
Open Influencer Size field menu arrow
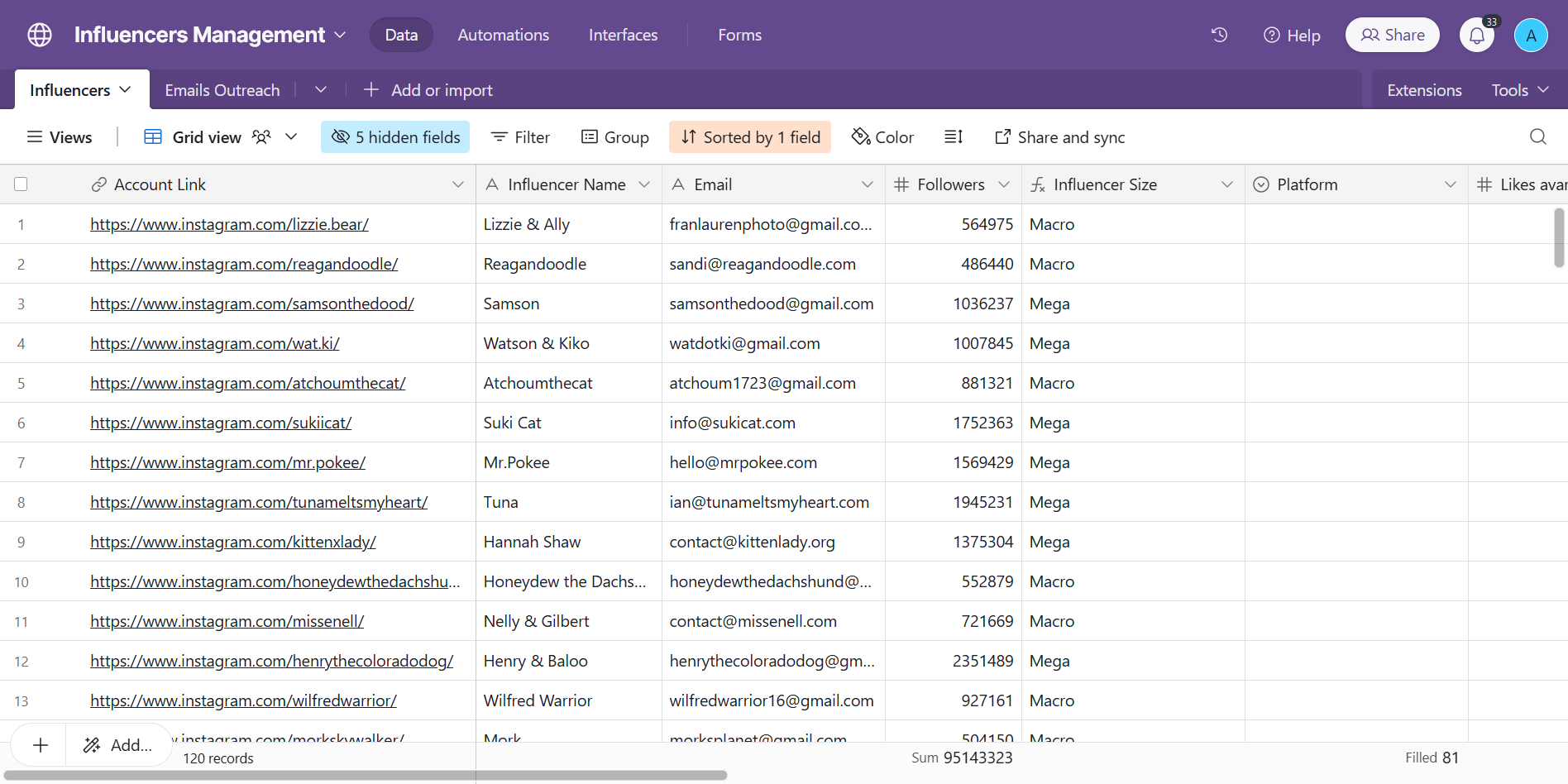point(1227,184)
